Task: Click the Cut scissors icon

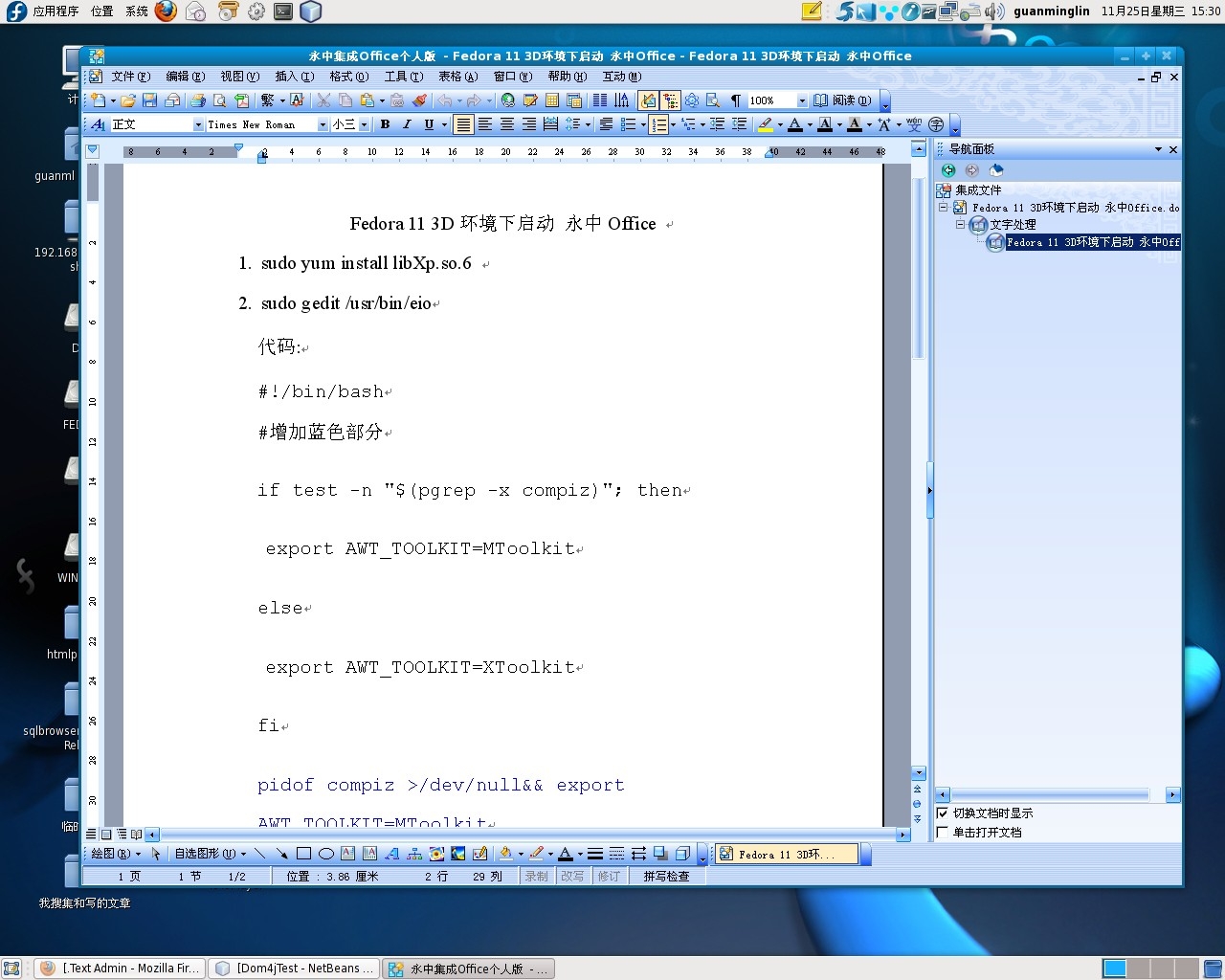Action: [x=323, y=100]
